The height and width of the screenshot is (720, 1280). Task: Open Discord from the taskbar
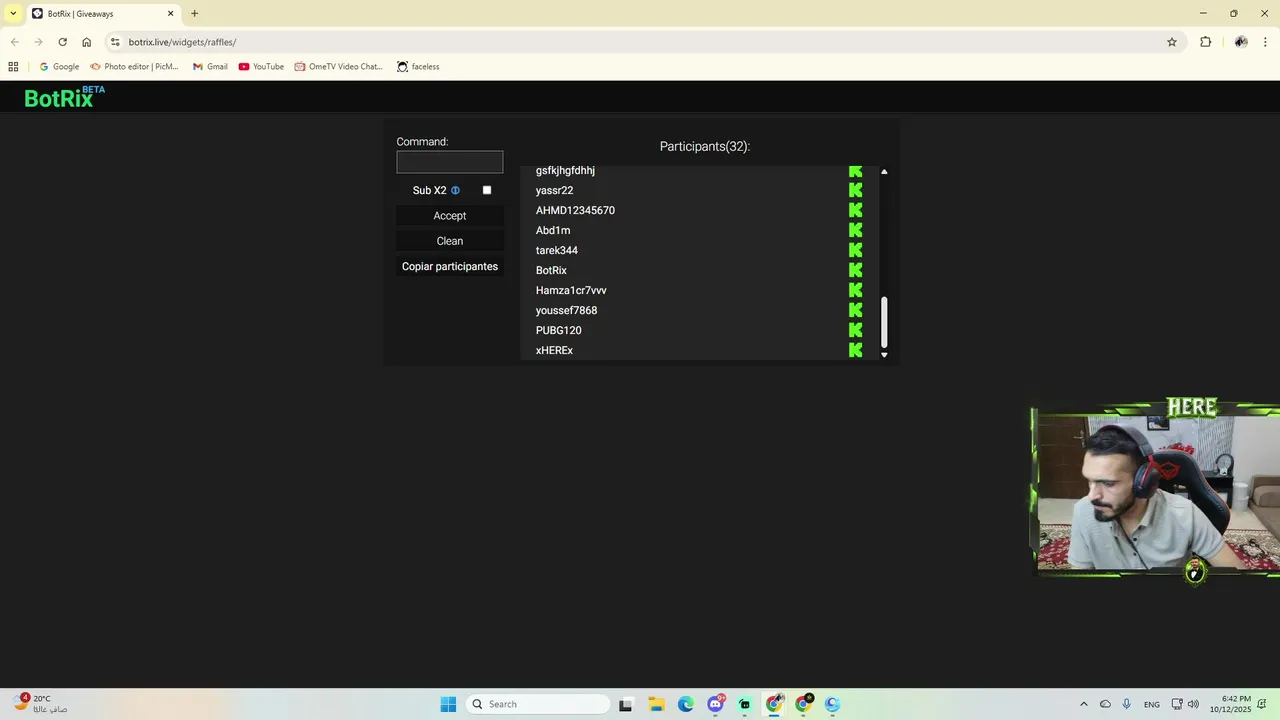(x=716, y=704)
